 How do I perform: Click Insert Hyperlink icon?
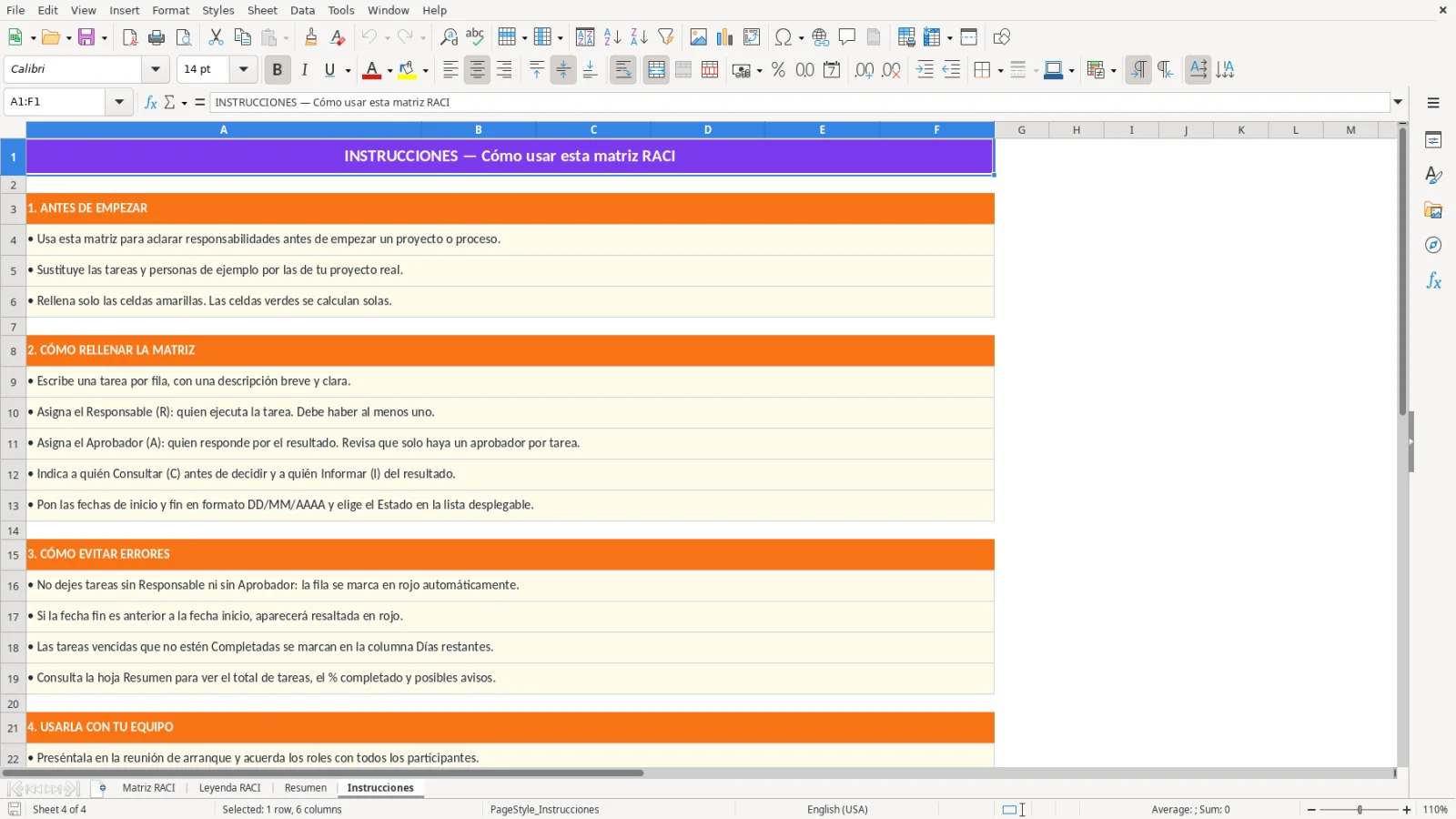click(821, 37)
